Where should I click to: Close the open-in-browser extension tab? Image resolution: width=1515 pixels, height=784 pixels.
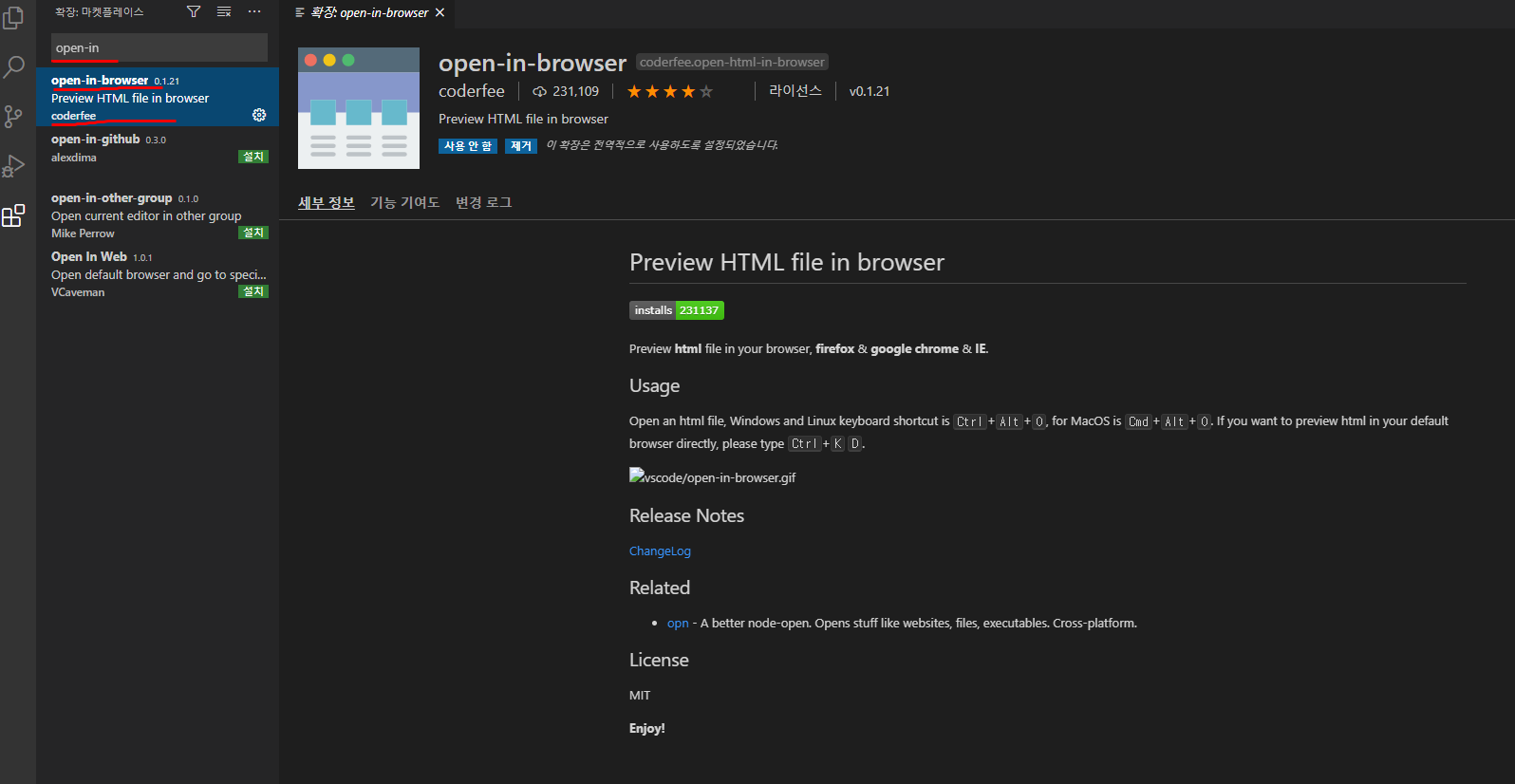pos(440,12)
